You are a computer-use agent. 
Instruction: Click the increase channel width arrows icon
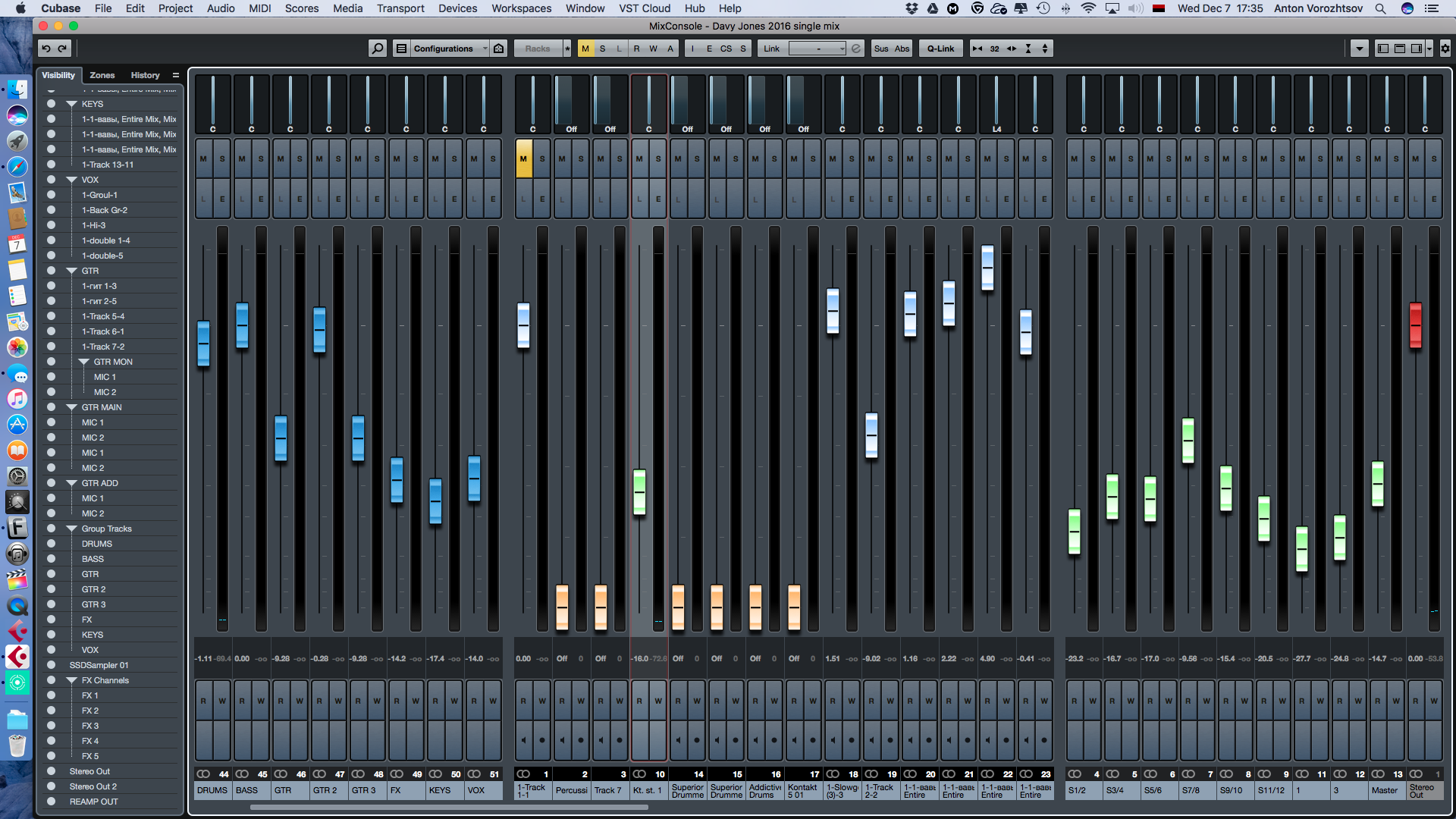click(1012, 49)
